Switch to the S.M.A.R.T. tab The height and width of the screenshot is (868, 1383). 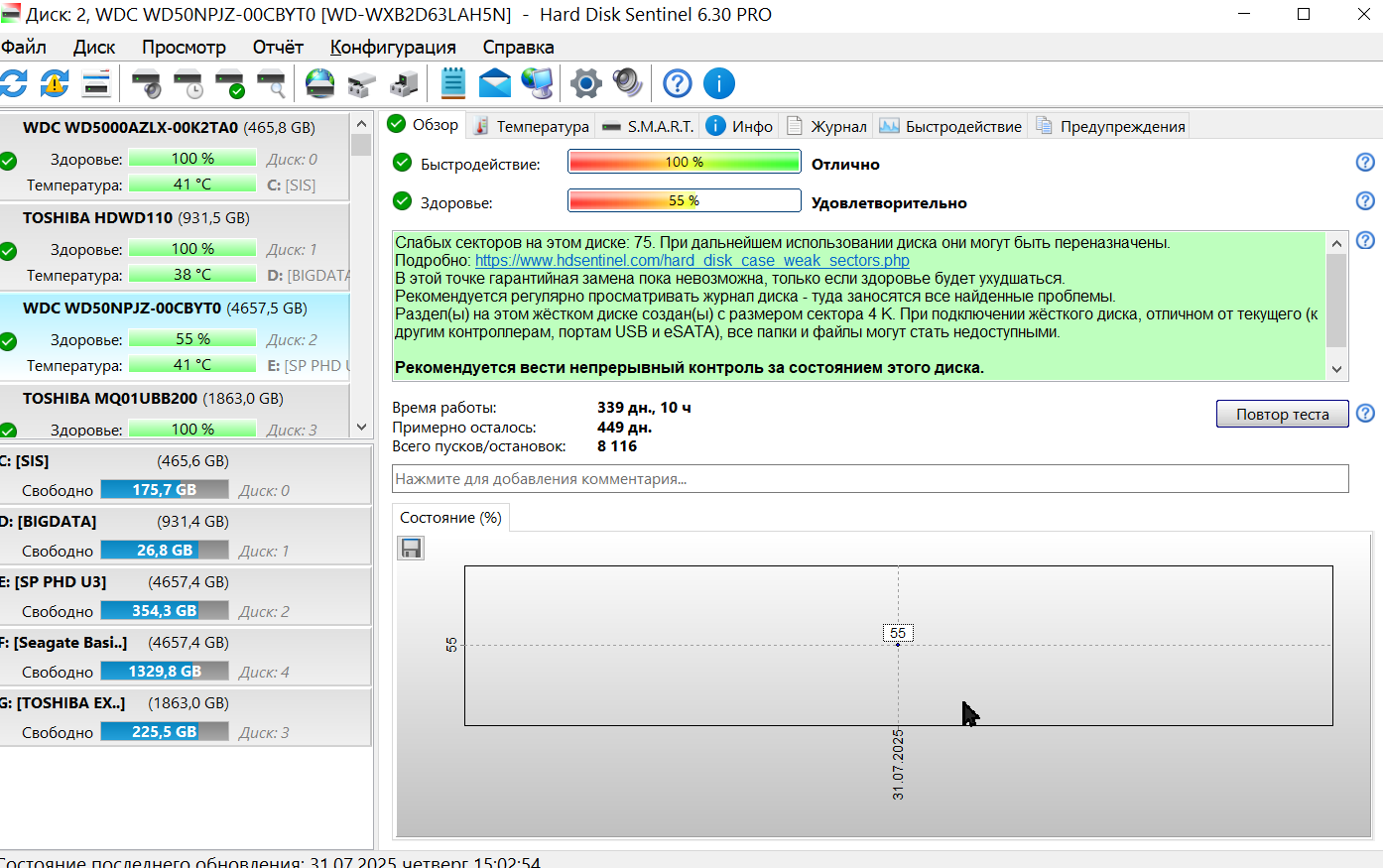tap(648, 126)
